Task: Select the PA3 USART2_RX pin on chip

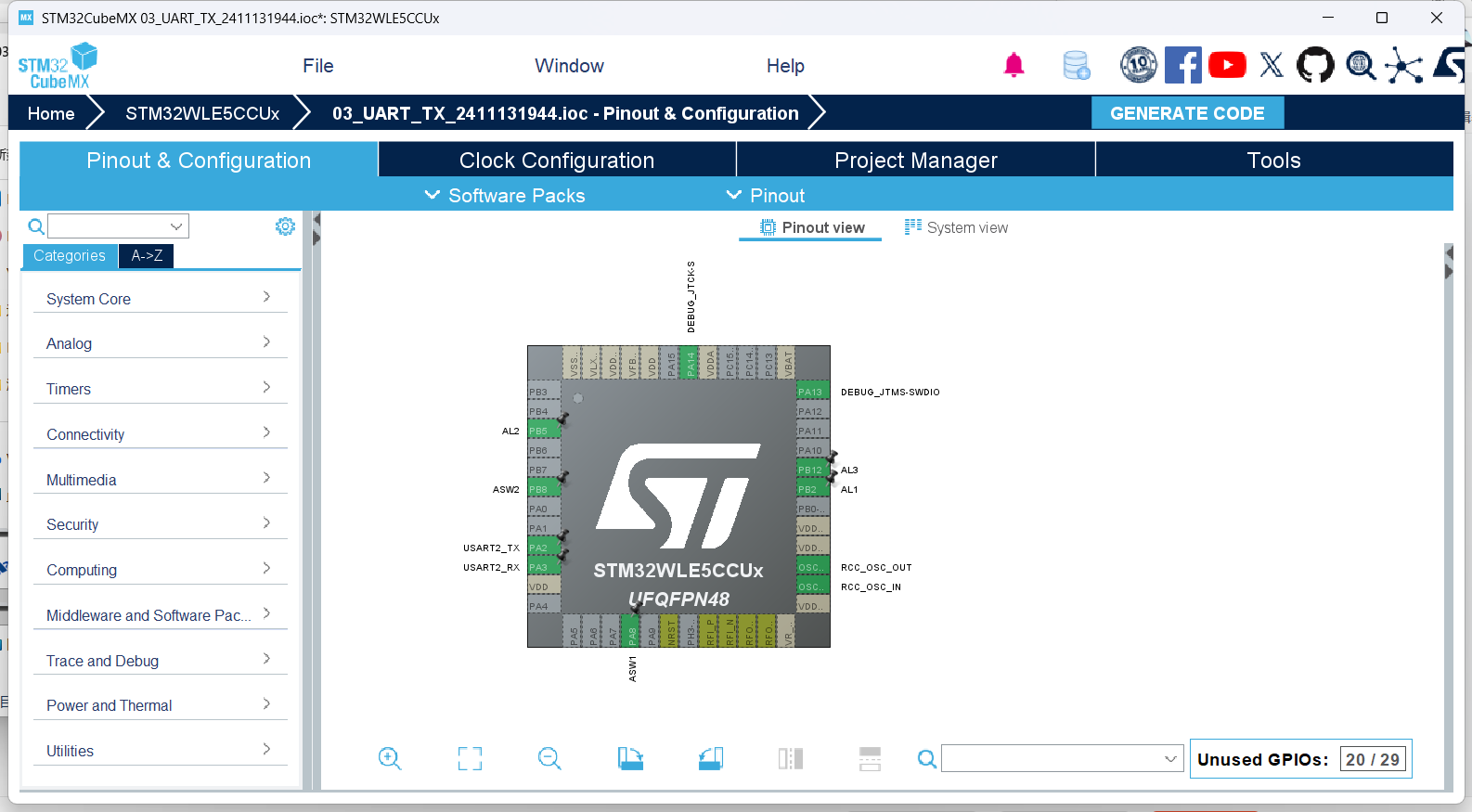Action: pos(544,567)
